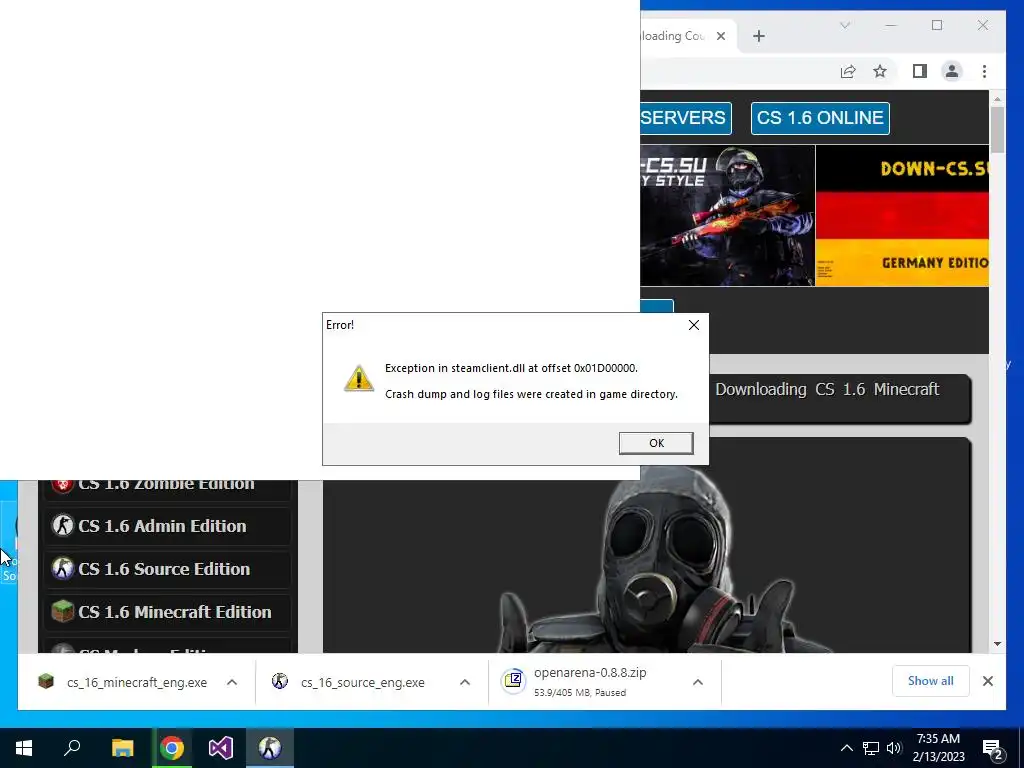
Task: Click openarena-0.8.8.zip paused download
Action: (590, 681)
